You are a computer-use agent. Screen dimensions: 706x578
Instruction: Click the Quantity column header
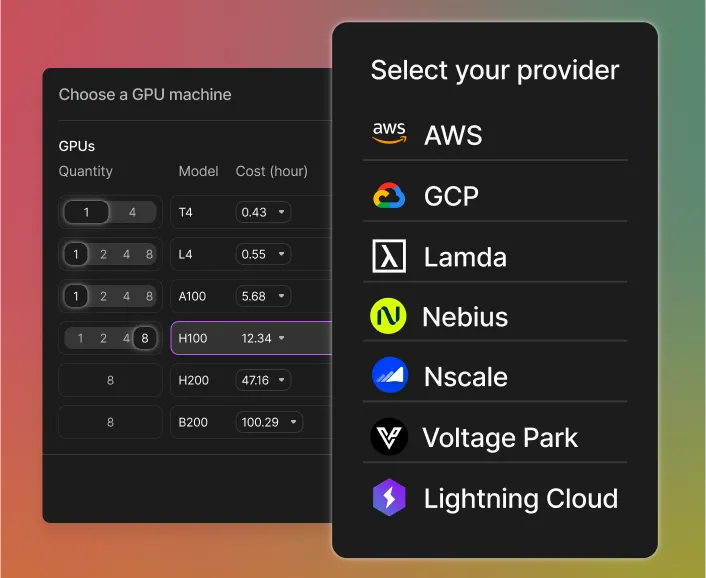click(86, 171)
